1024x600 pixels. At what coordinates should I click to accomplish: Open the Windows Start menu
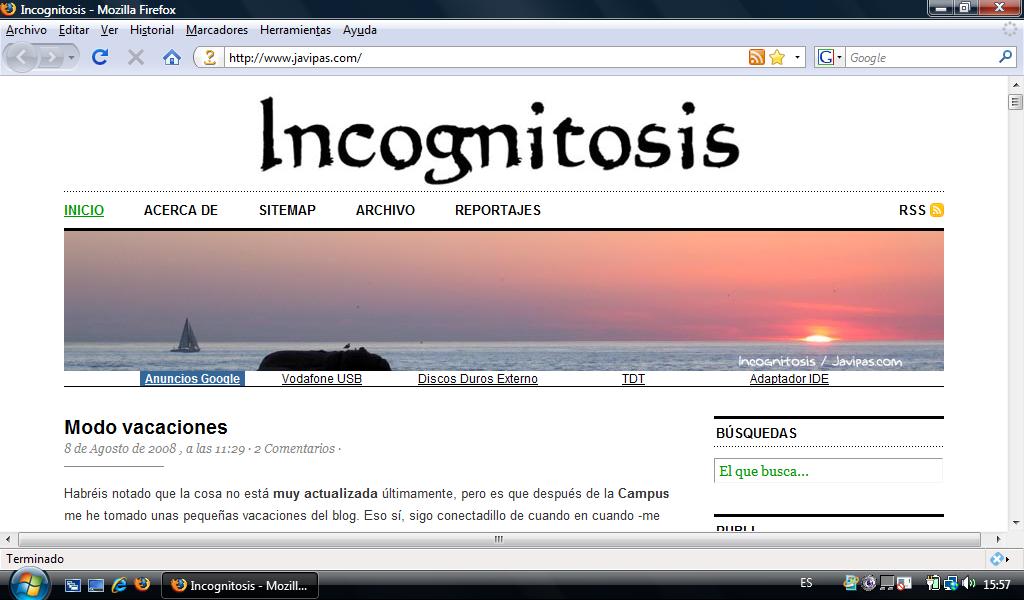click(27, 584)
